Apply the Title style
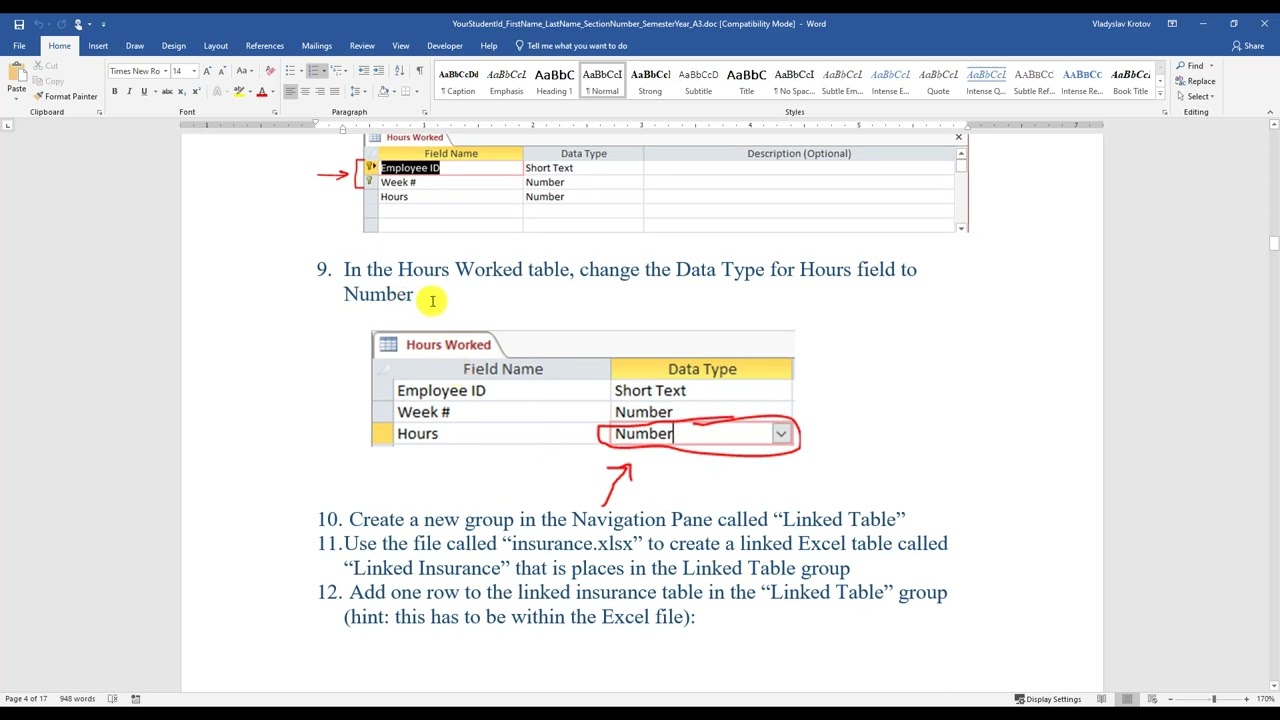This screenshot has height=720, width=1280. point(746,81)
